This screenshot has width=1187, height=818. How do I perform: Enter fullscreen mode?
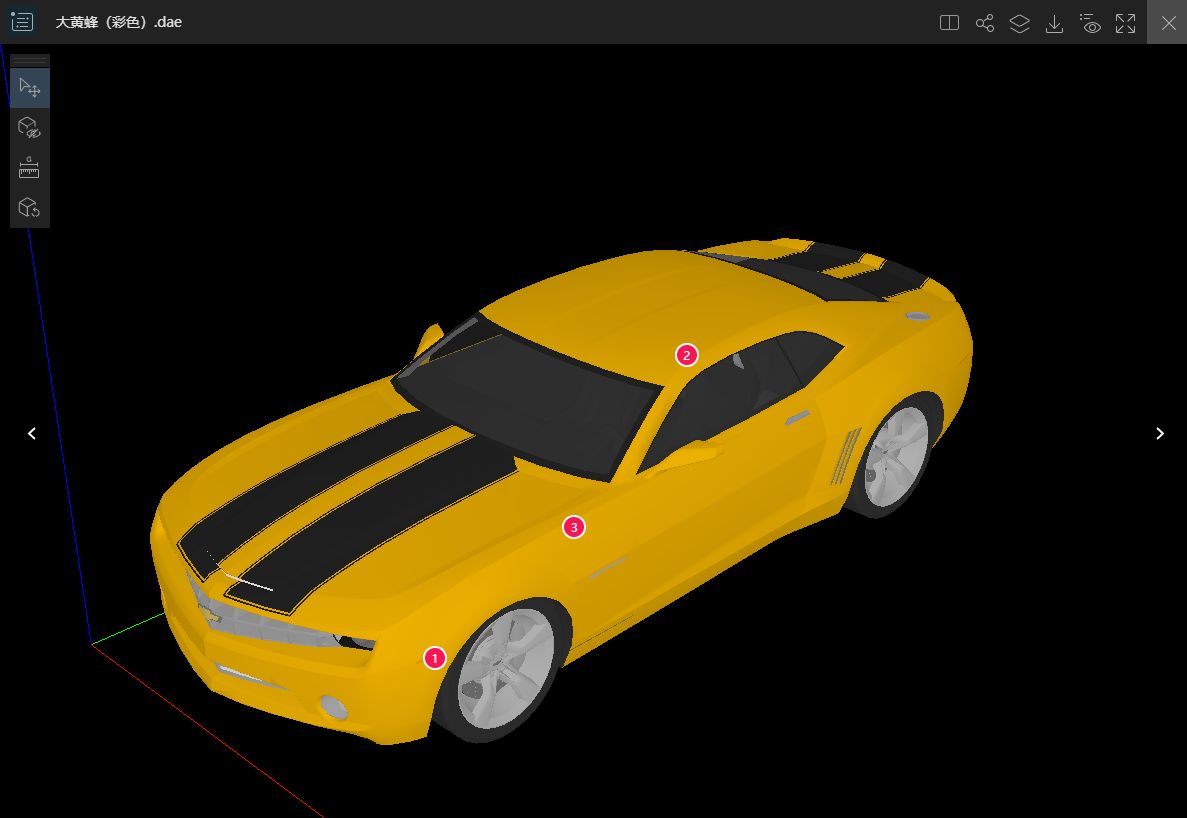(x=1126, y=23)
